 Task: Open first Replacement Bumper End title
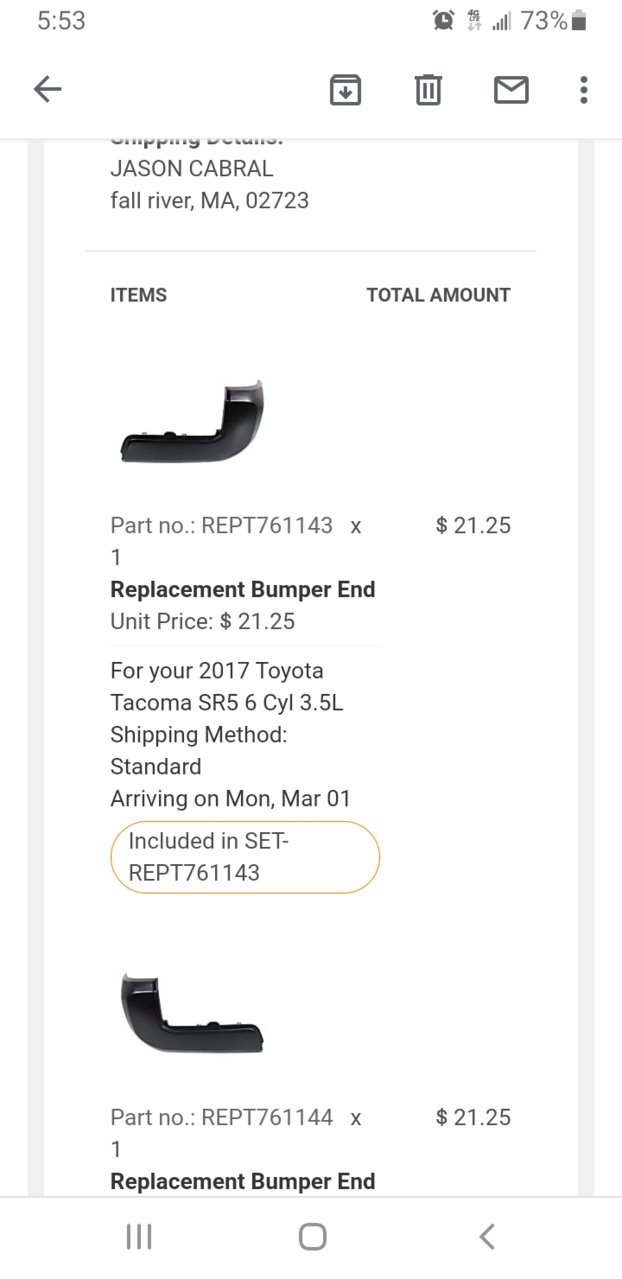coord(243,589)
